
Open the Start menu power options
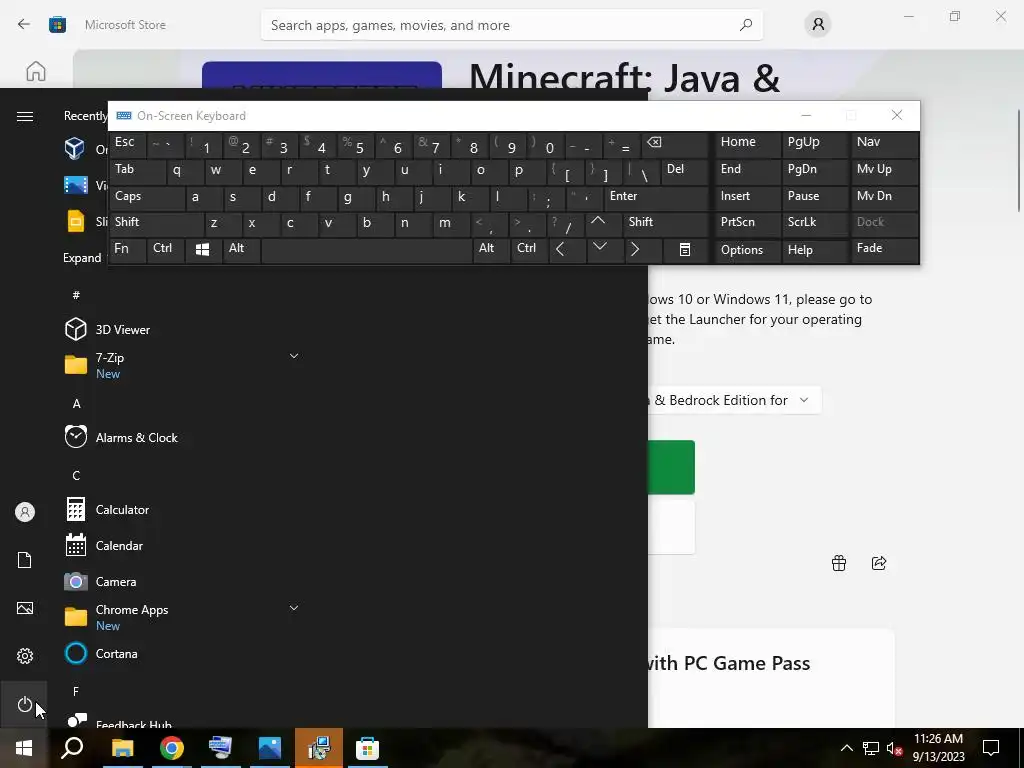click(x=24, y=704)
